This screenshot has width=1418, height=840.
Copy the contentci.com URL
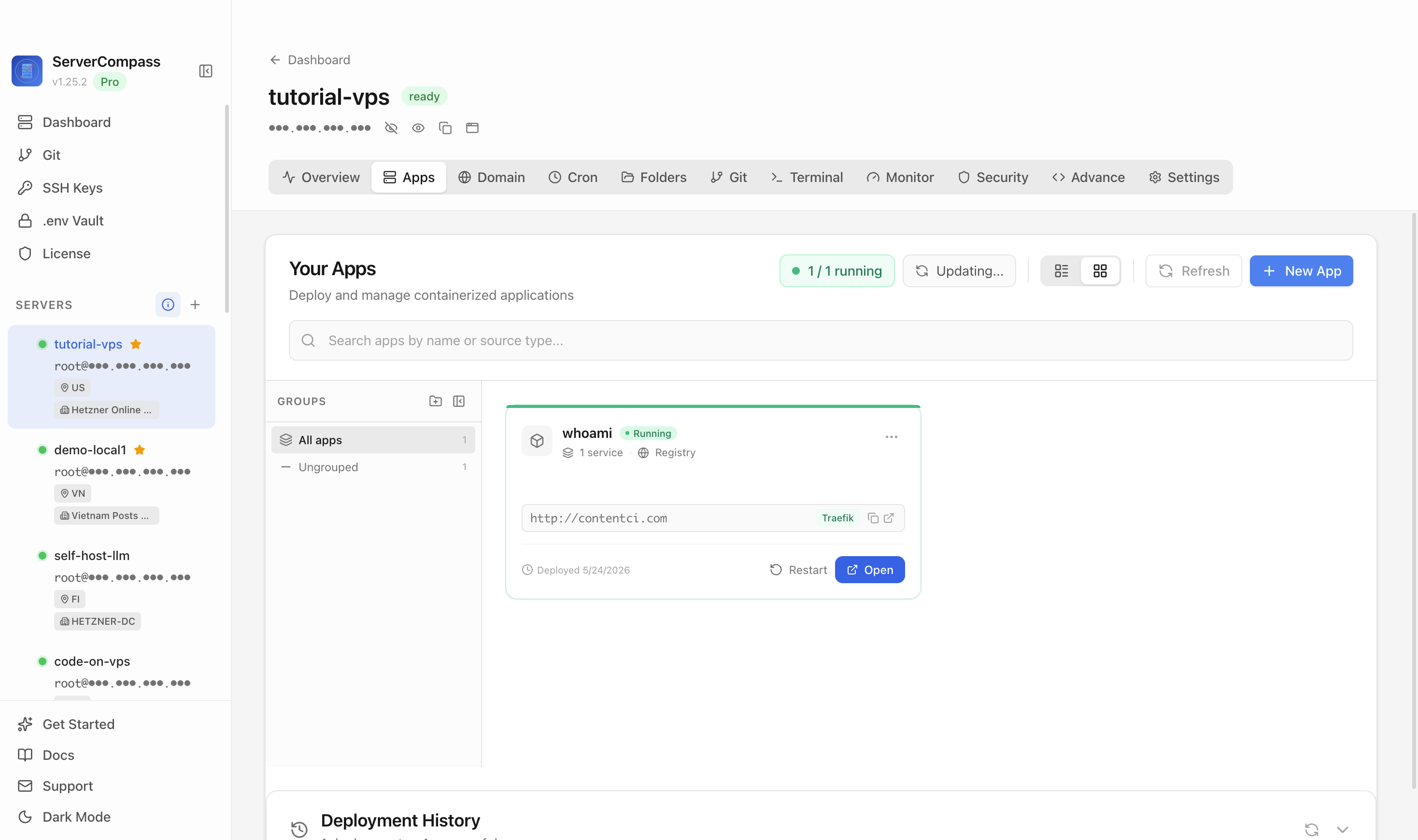873,518
